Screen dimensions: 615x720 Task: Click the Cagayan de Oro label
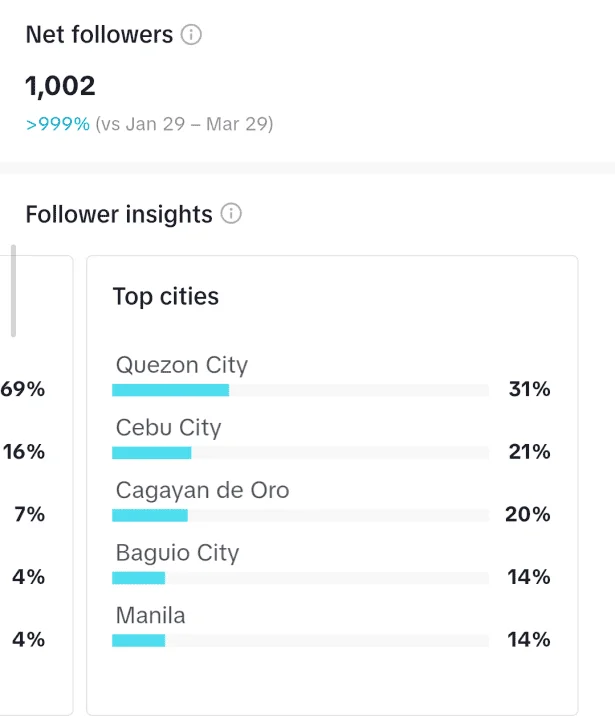[203, 490]
